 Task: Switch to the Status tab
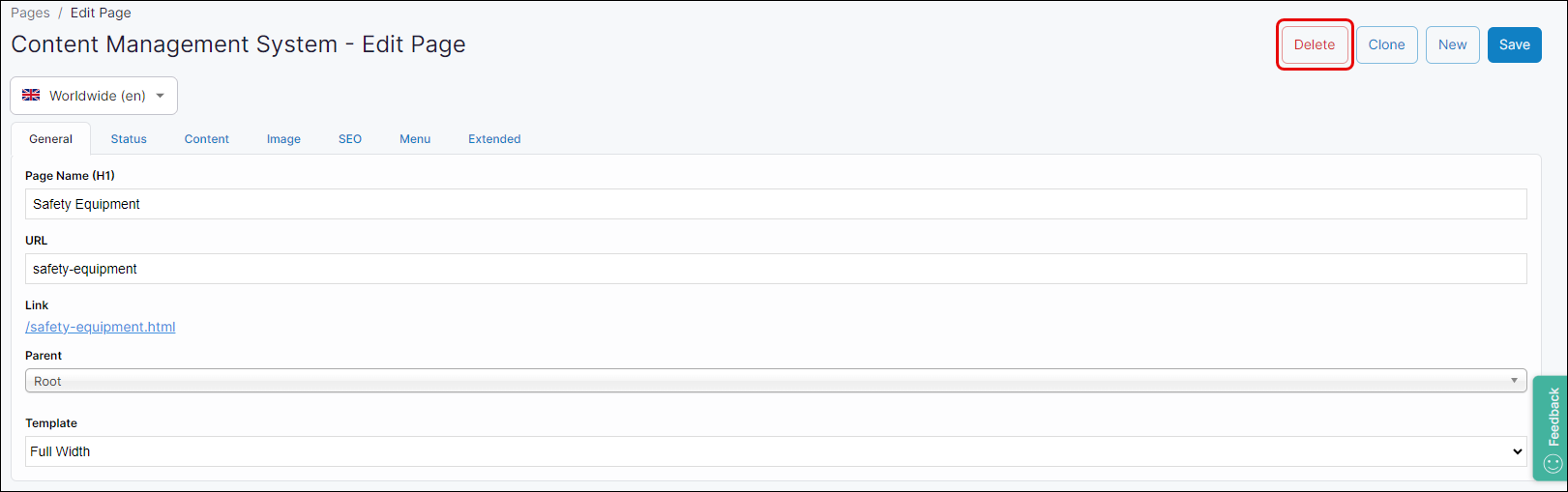[x=129, y=139]
